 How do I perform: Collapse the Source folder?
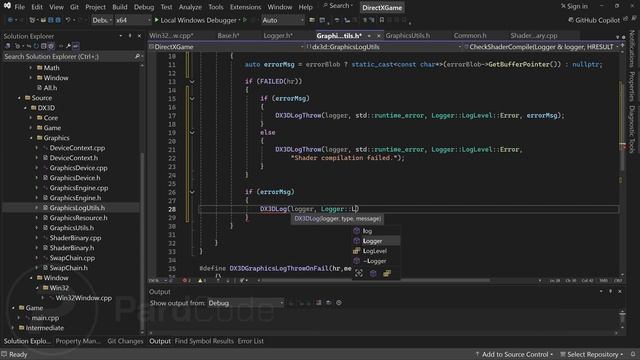19,98
